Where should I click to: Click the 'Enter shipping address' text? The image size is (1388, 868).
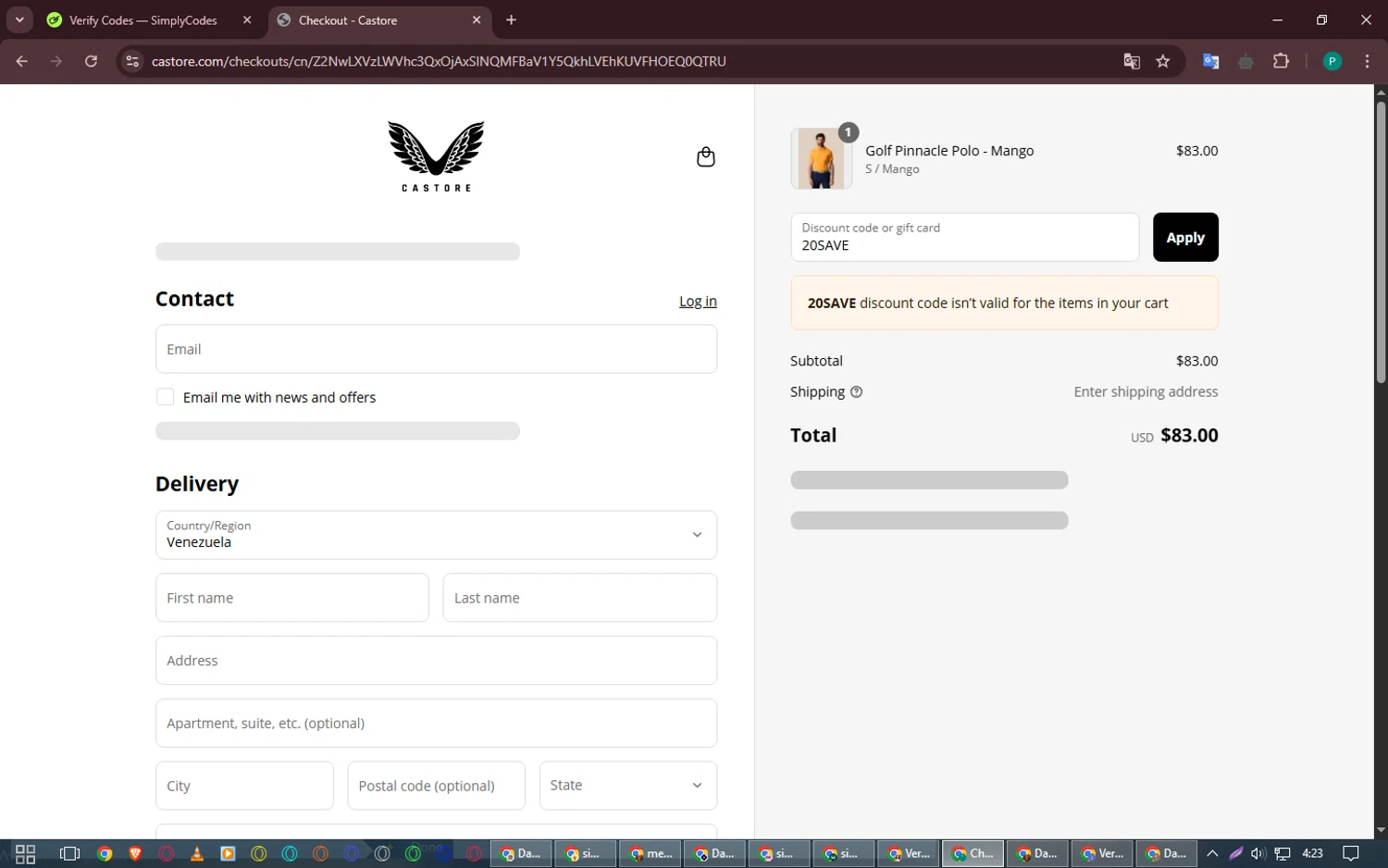[1146, 391]
